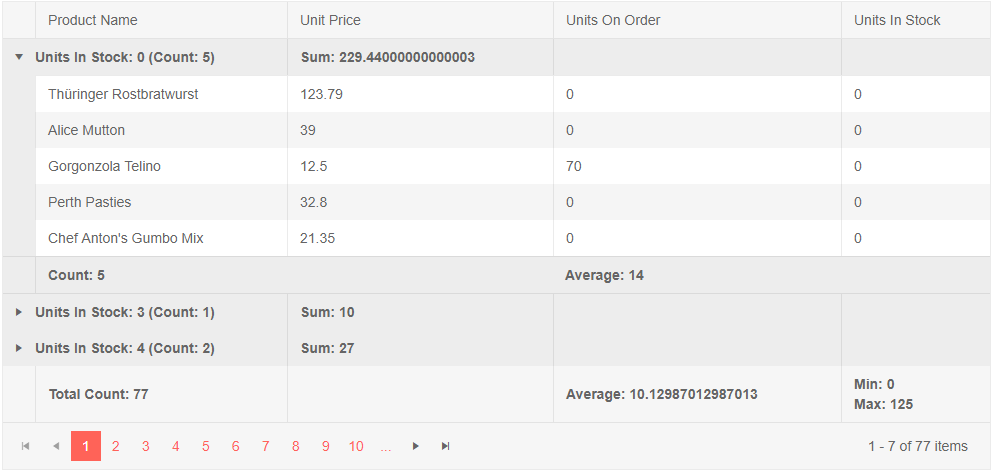Screen dimensions: 992x471
Task: Collapse the Units In Stock: 0 group
Action: point(19,57)
